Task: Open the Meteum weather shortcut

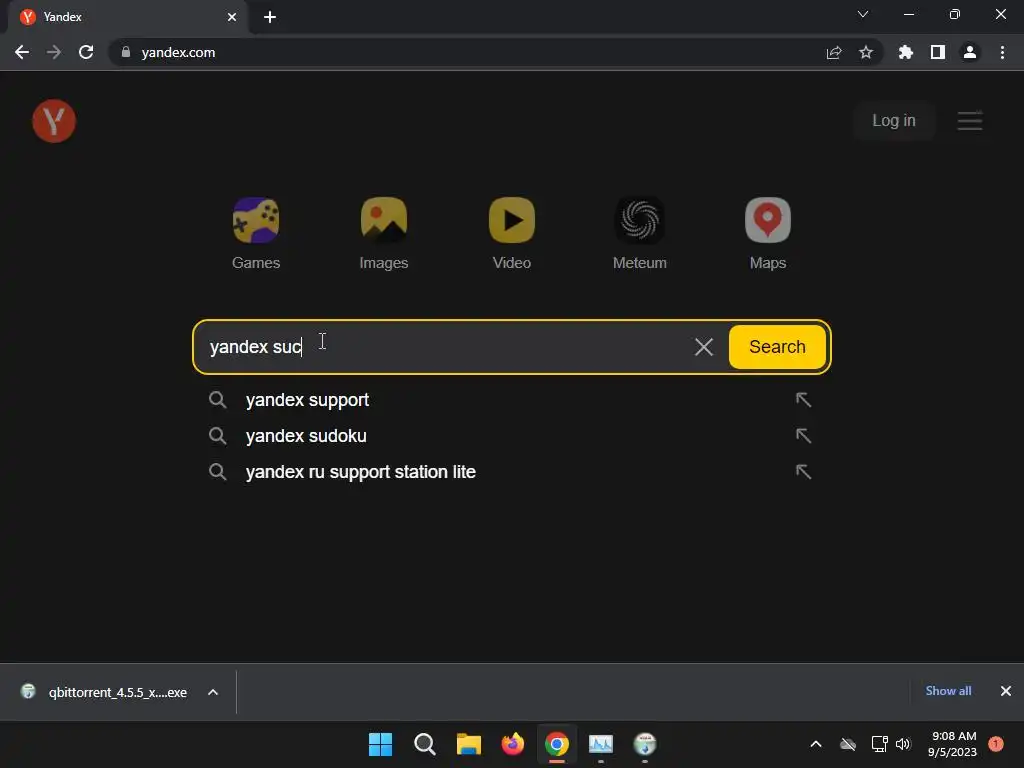Action: coord(639,233)
